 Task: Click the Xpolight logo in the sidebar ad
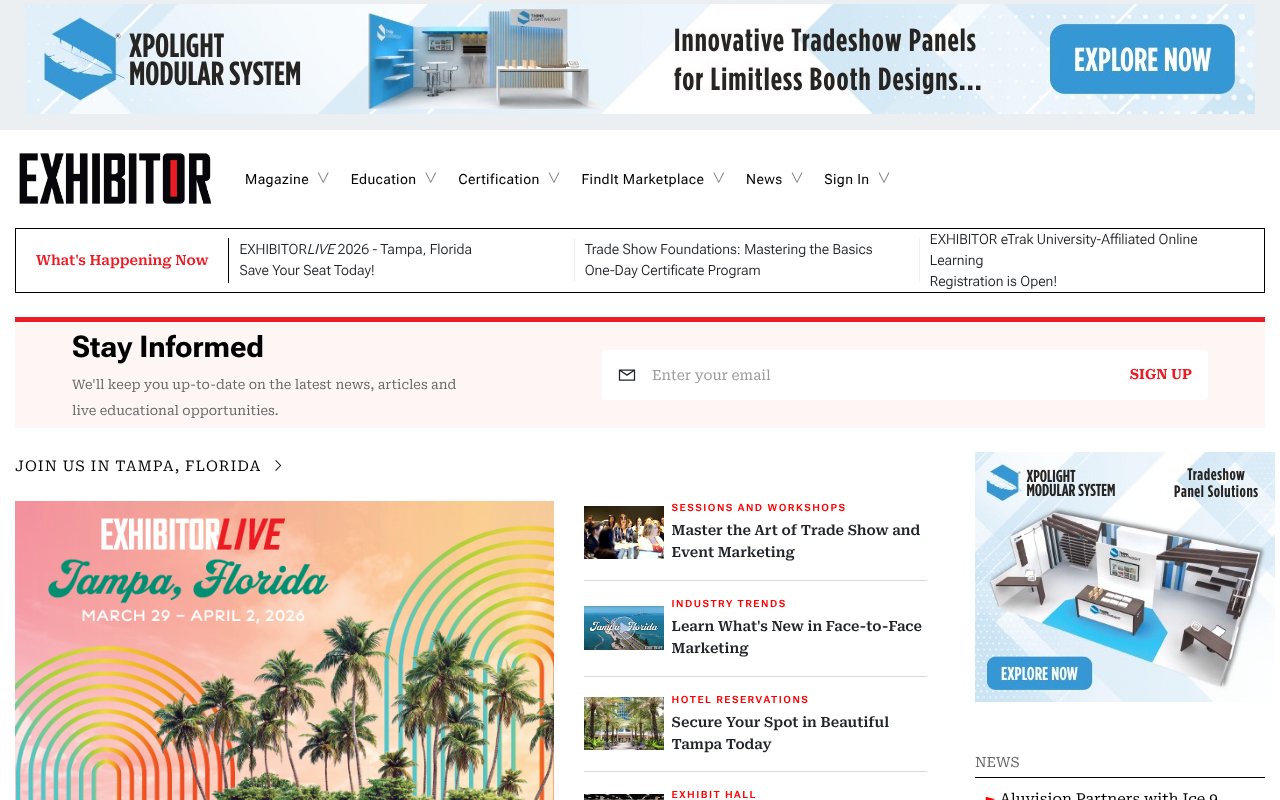[x=1002, y=481]
